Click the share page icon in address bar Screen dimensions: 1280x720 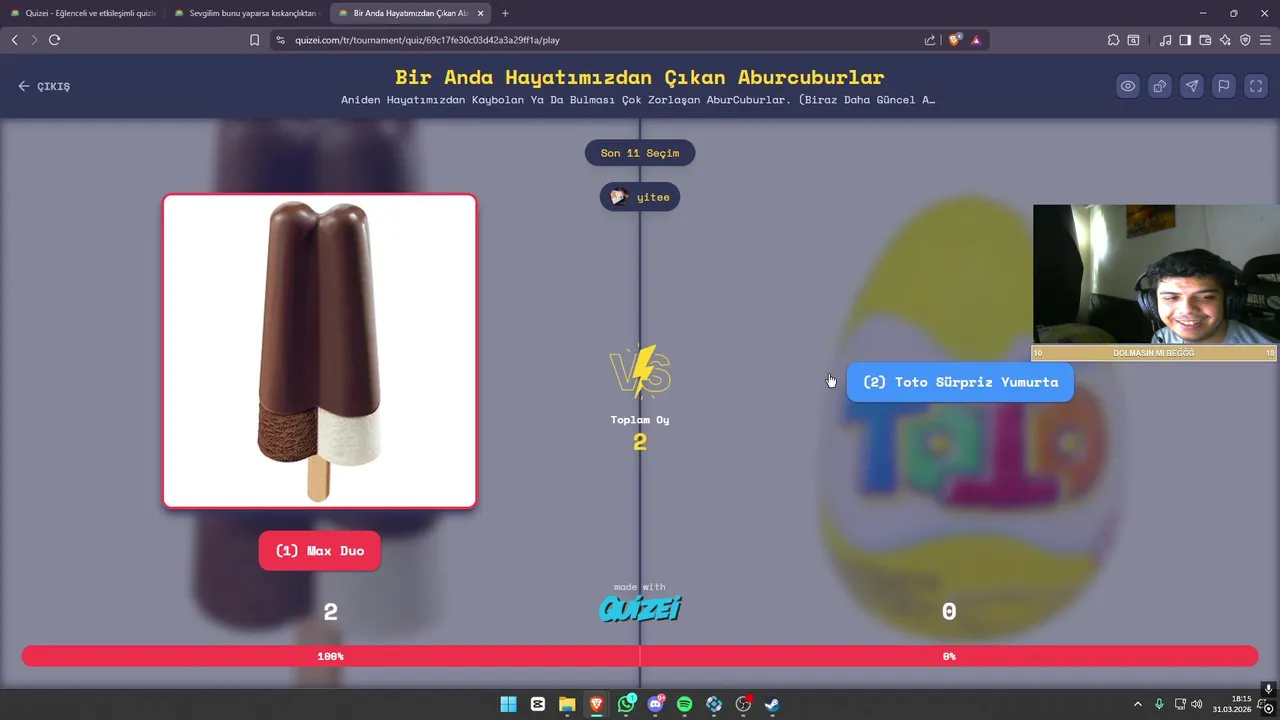pos(930,40)
